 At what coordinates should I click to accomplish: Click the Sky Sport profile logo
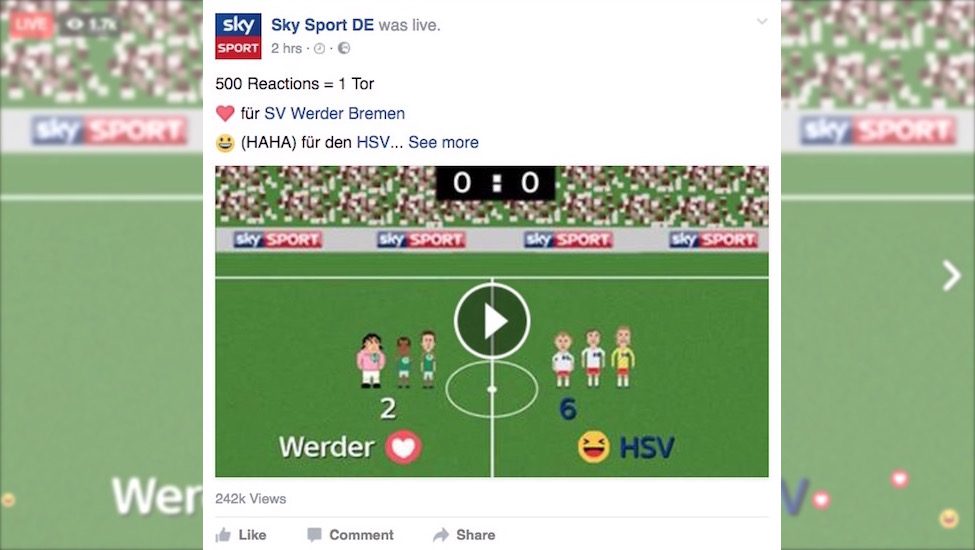[x=238, y=36]
